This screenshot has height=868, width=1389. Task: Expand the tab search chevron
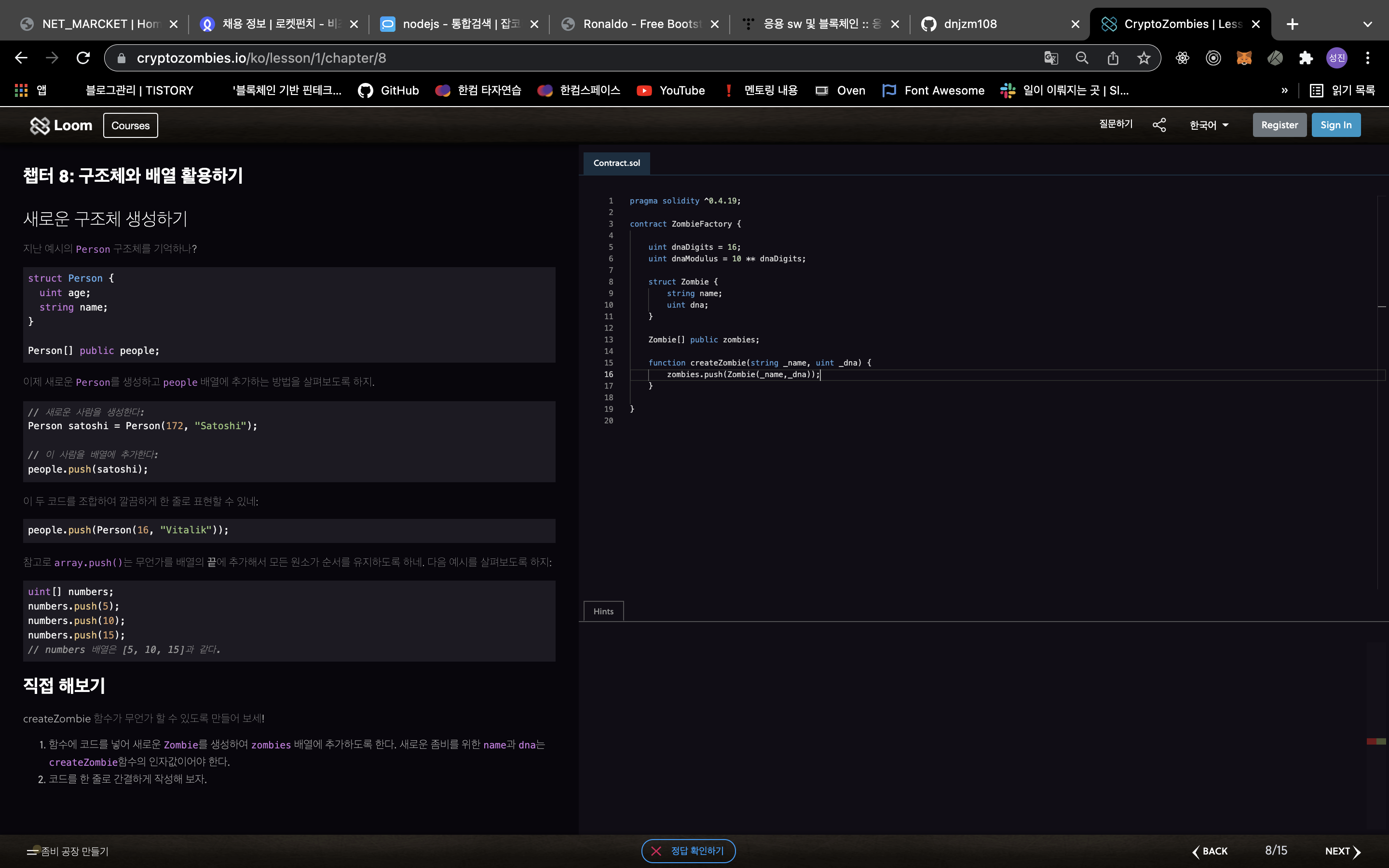coord(1367,24)
